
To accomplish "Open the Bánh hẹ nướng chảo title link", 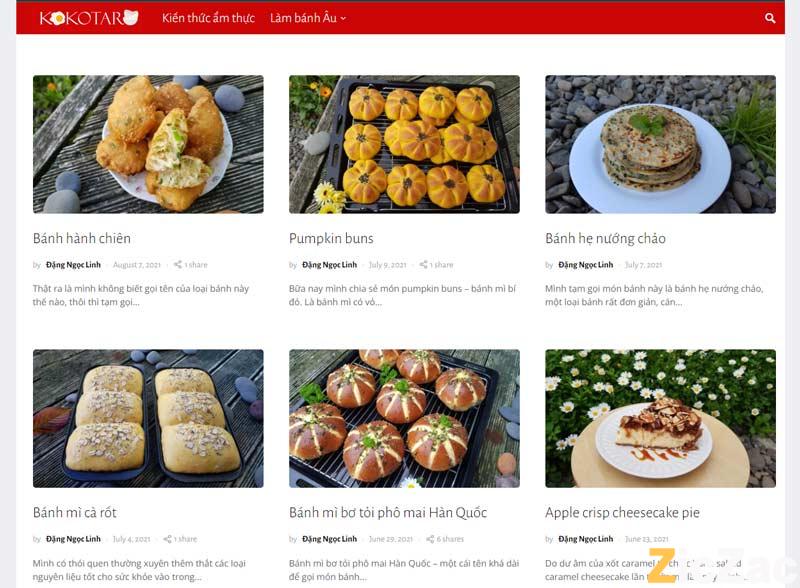I will (x=605, y=238).
